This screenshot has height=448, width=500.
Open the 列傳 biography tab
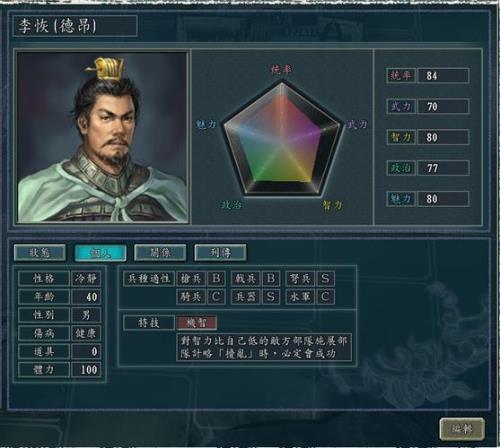(x=220, y=253)
